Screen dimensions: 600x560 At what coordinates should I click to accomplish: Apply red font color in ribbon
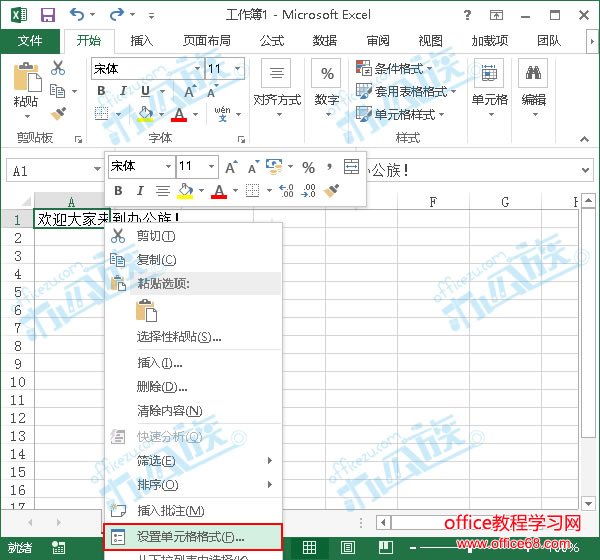click(x=179, y=114)
